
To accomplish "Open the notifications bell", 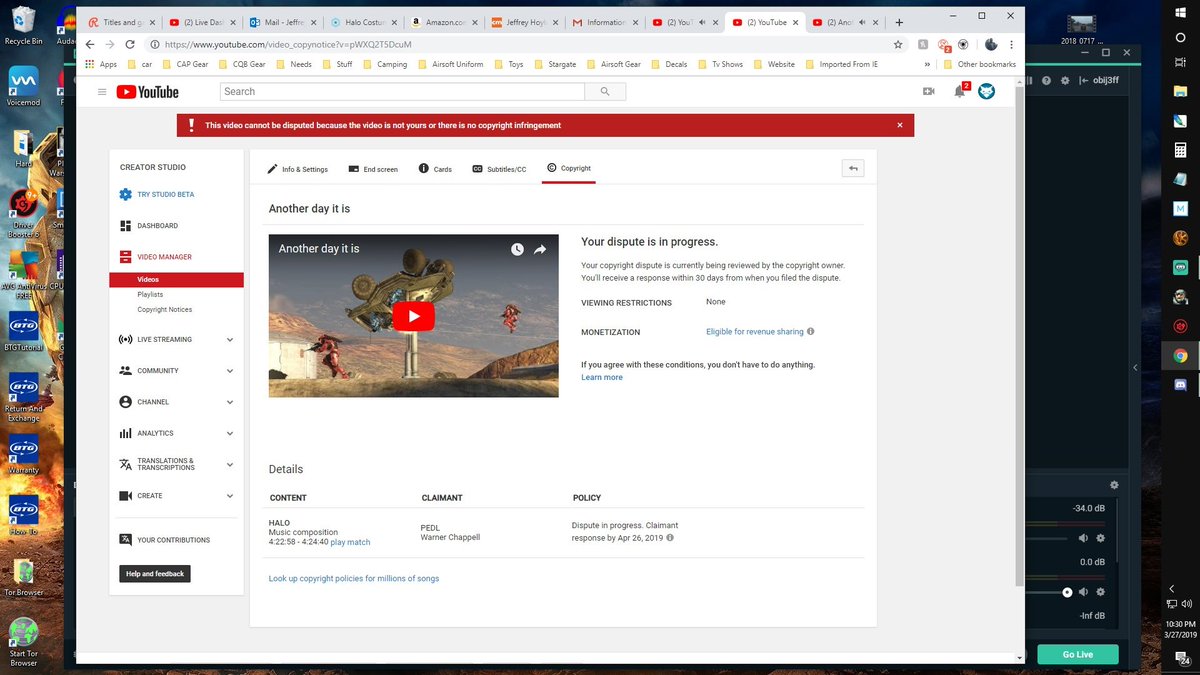I will 959,91.
